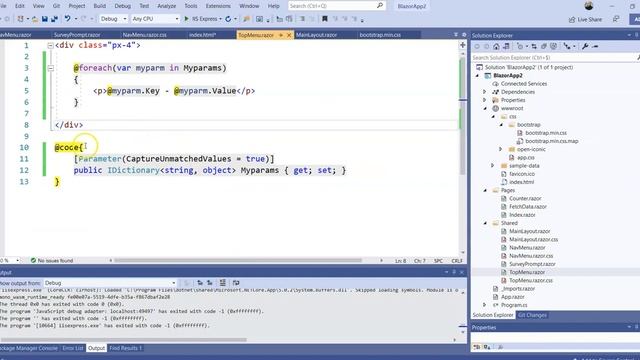
Task: Select TopMenu.razor.css in Solution Explorer
Action: tap(531, 280)
